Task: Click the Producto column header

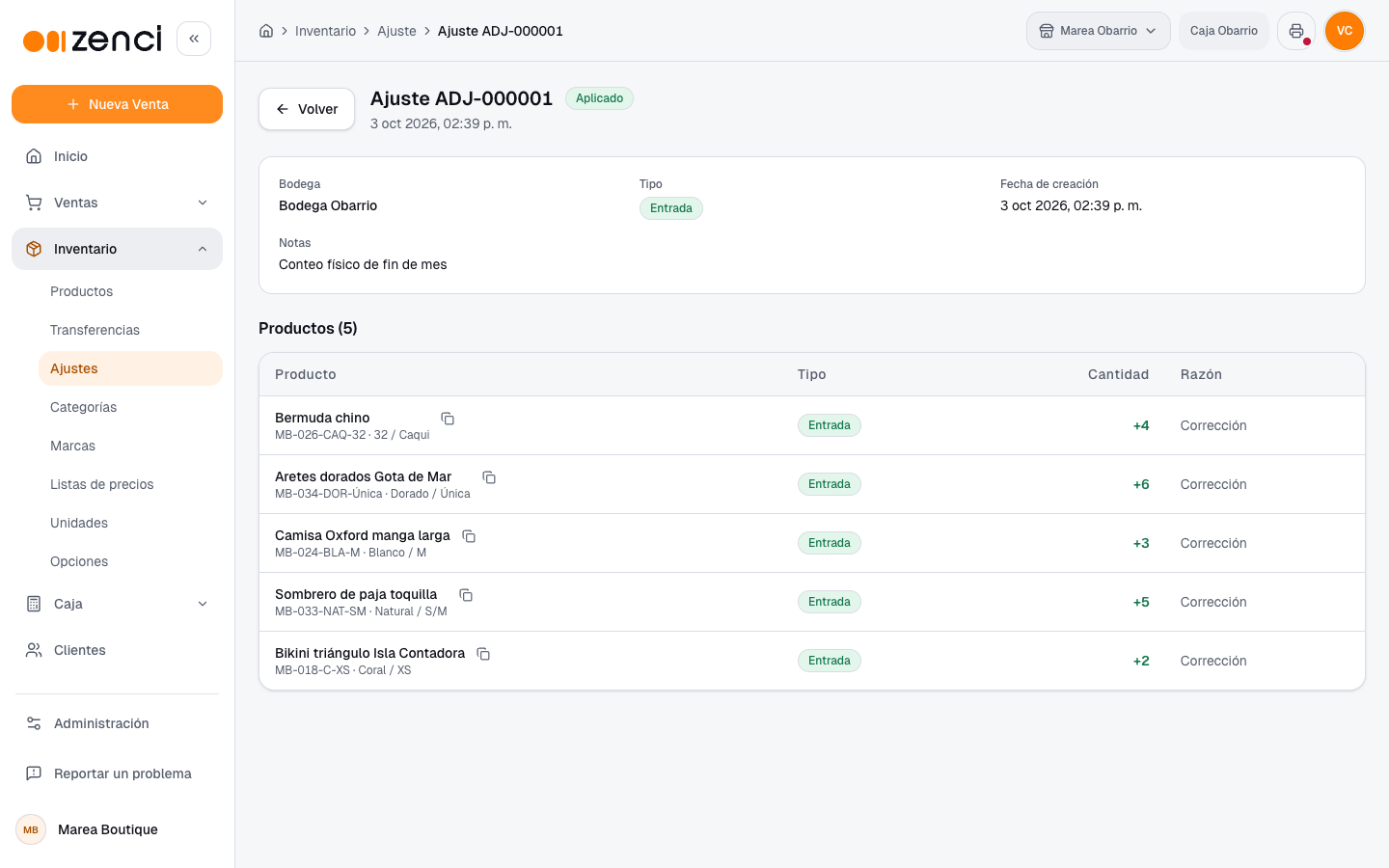Action: pos(306,374)
